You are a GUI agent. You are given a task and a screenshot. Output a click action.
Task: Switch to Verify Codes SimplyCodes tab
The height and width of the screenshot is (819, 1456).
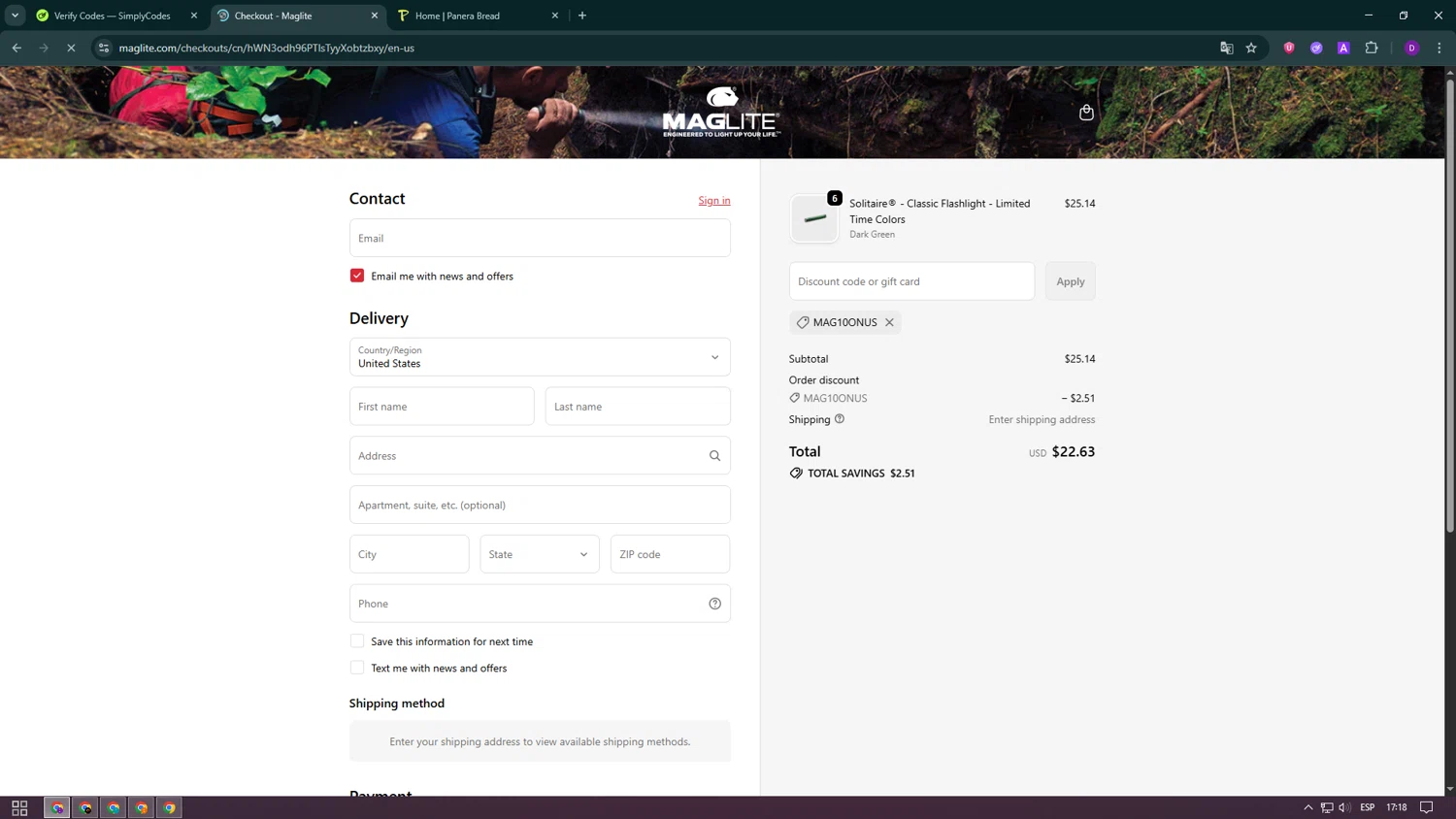112,16
